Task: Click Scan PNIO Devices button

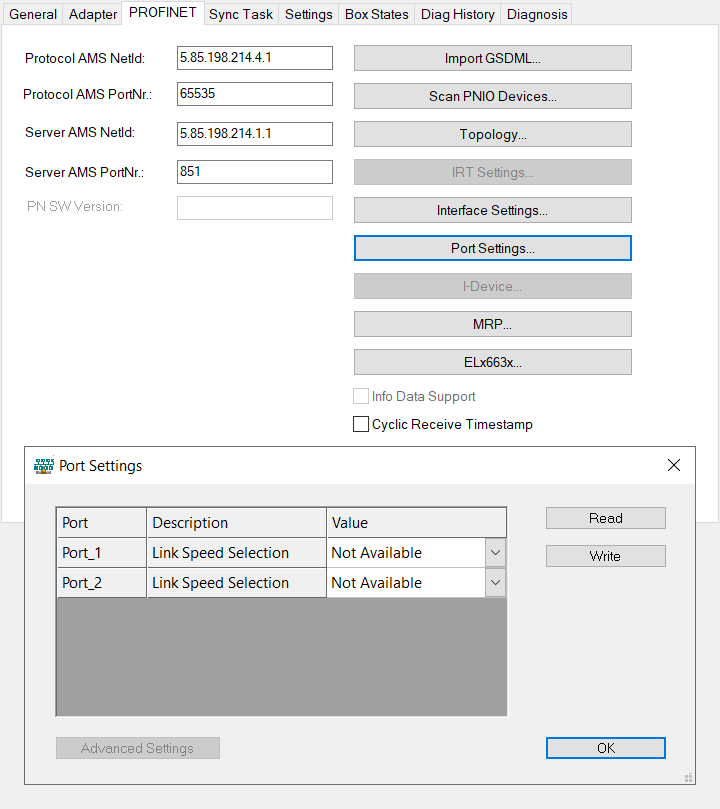Action: [x=493, y=96]
